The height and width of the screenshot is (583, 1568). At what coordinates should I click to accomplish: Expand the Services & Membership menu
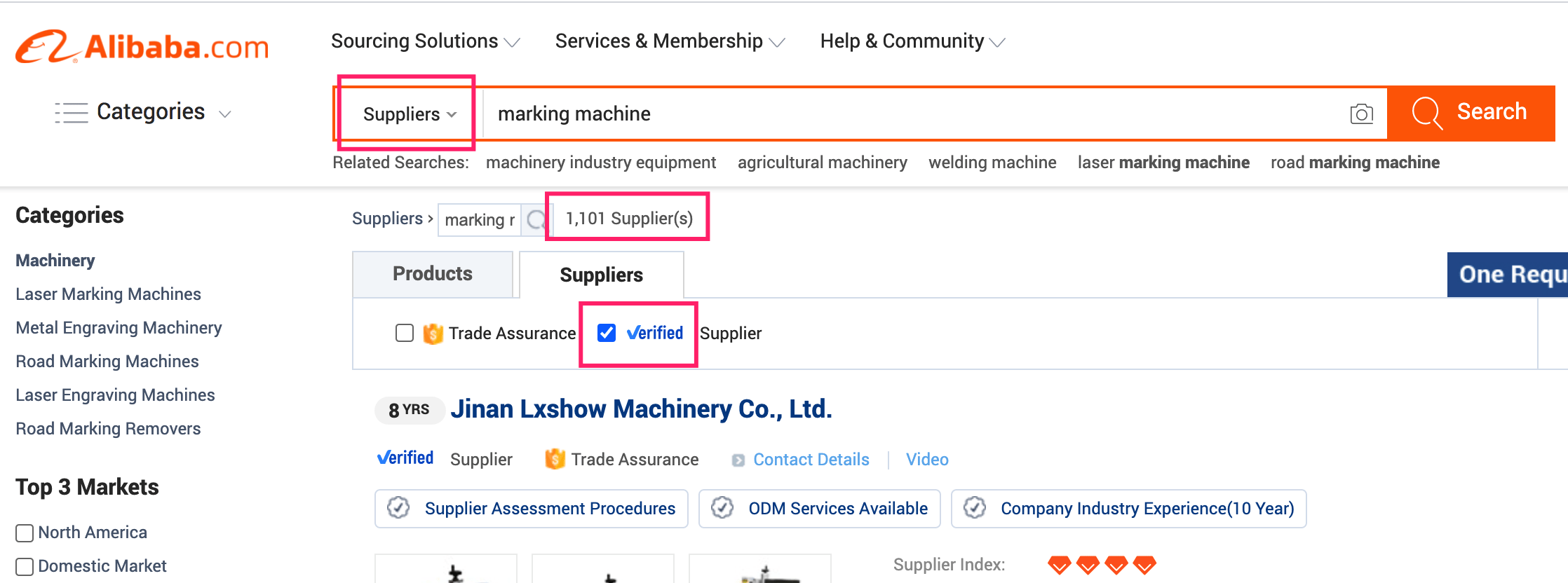669,41
